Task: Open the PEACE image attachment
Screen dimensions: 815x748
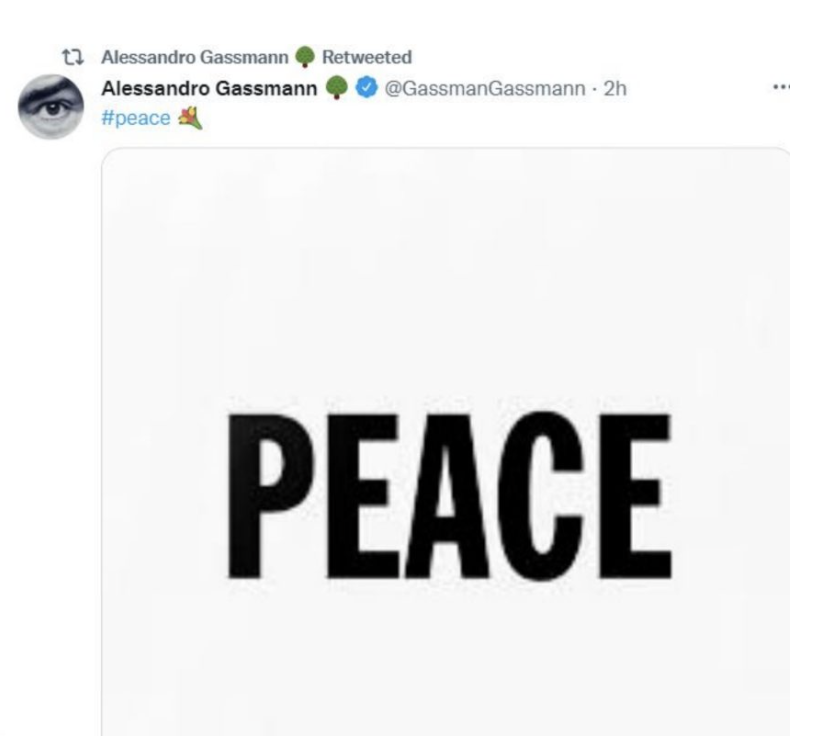Action: (x=446, y=442)
